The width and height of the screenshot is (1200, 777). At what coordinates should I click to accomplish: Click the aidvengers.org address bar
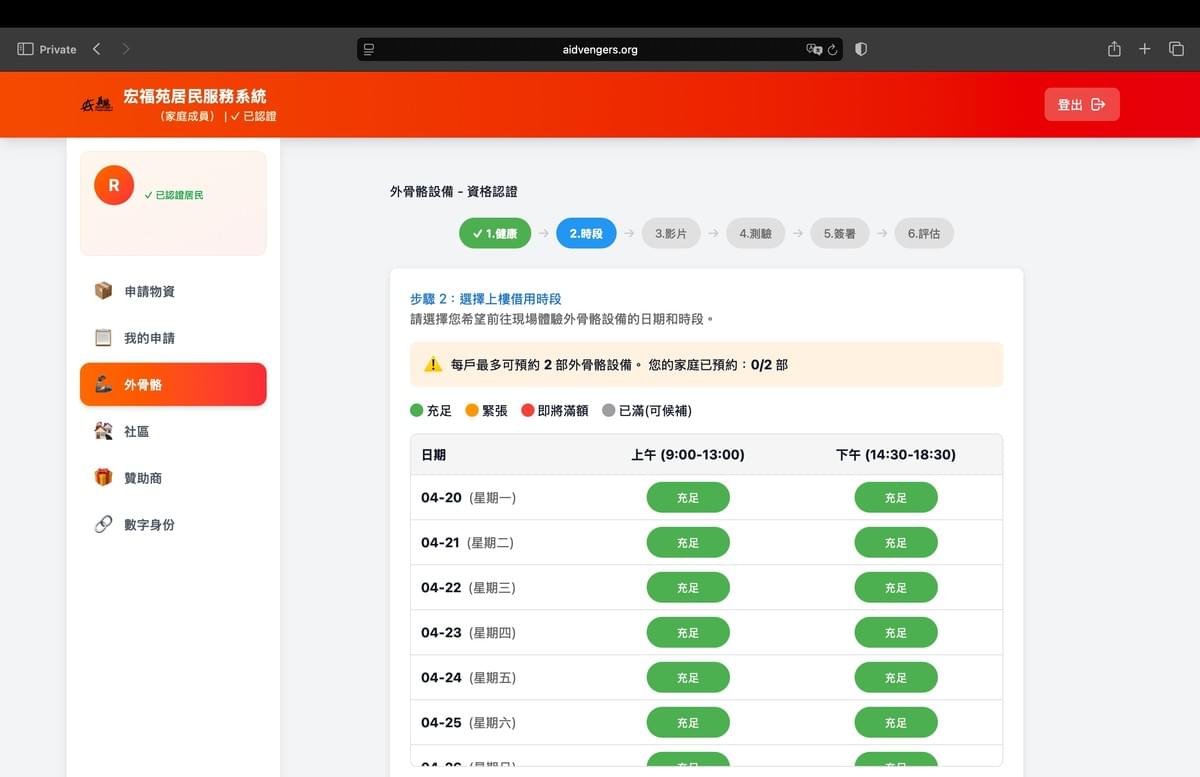point(599,49)
